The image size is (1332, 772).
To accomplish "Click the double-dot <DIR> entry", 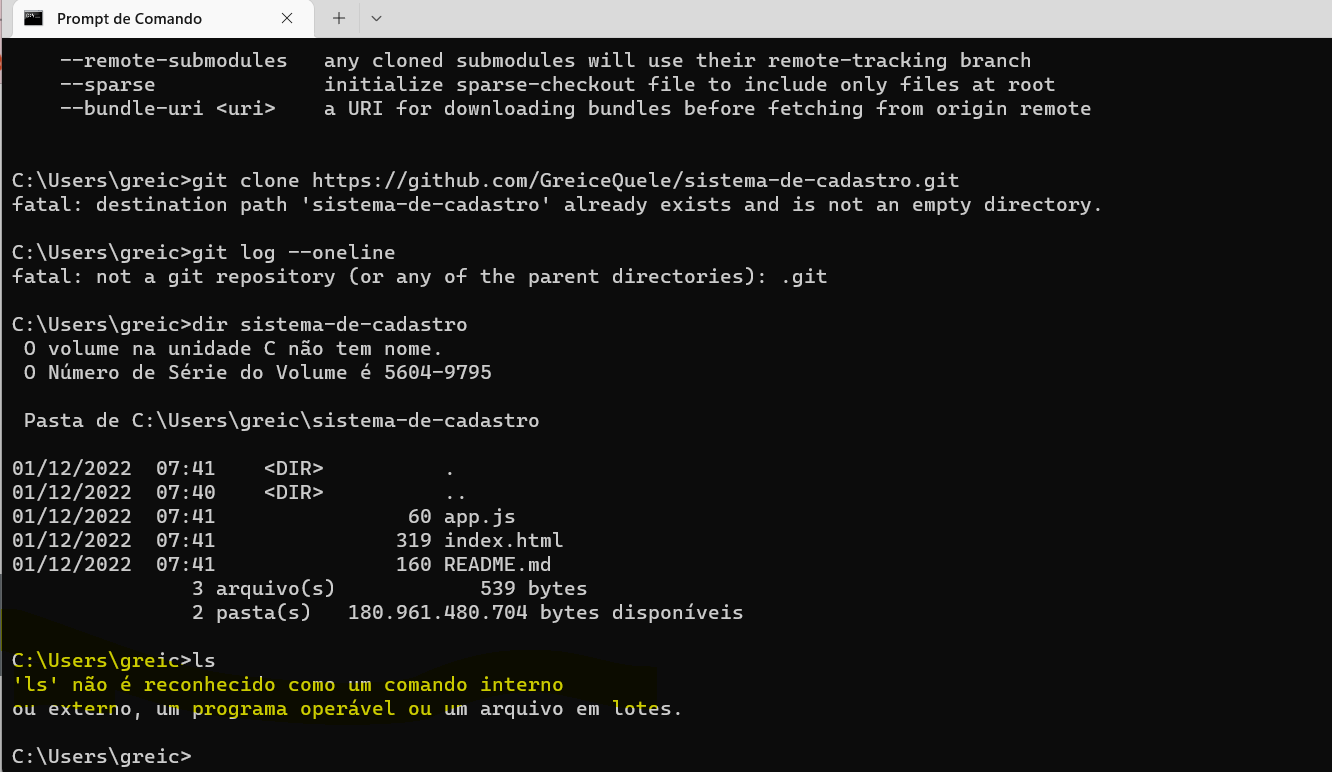I will tap(240, 493).
